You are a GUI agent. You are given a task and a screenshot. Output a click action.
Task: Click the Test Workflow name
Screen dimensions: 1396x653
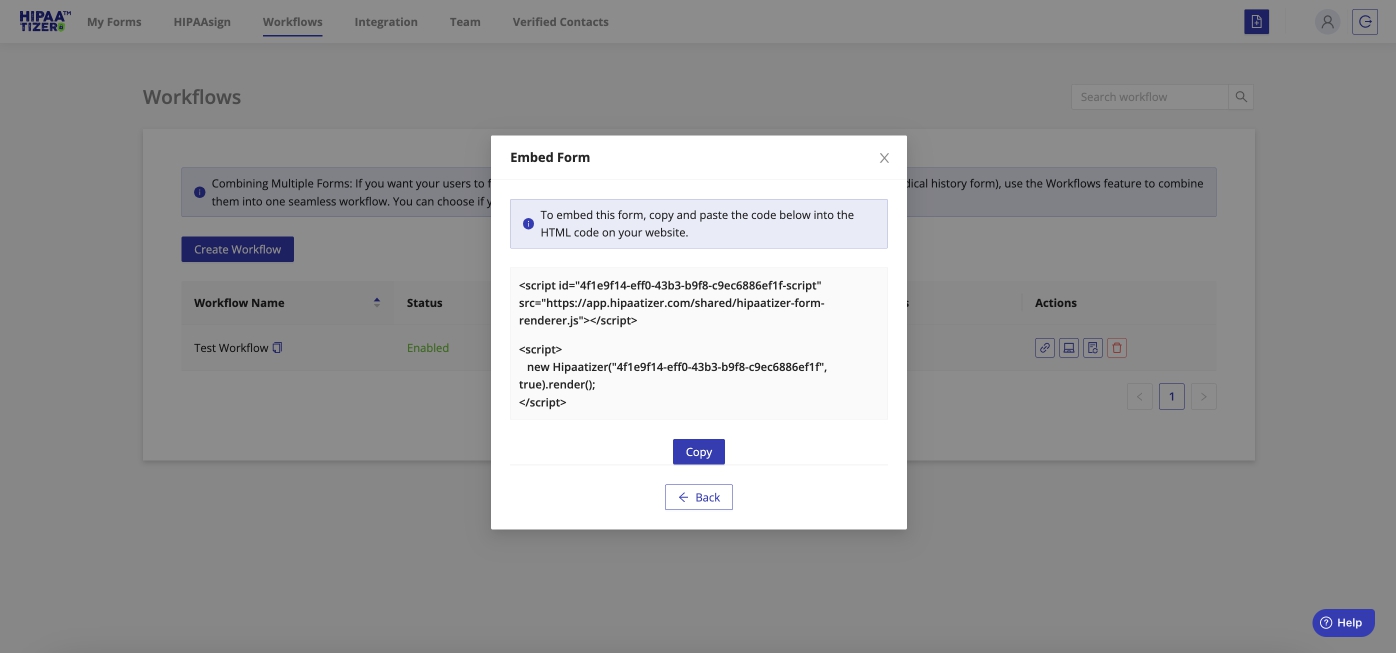click(231, 348)
